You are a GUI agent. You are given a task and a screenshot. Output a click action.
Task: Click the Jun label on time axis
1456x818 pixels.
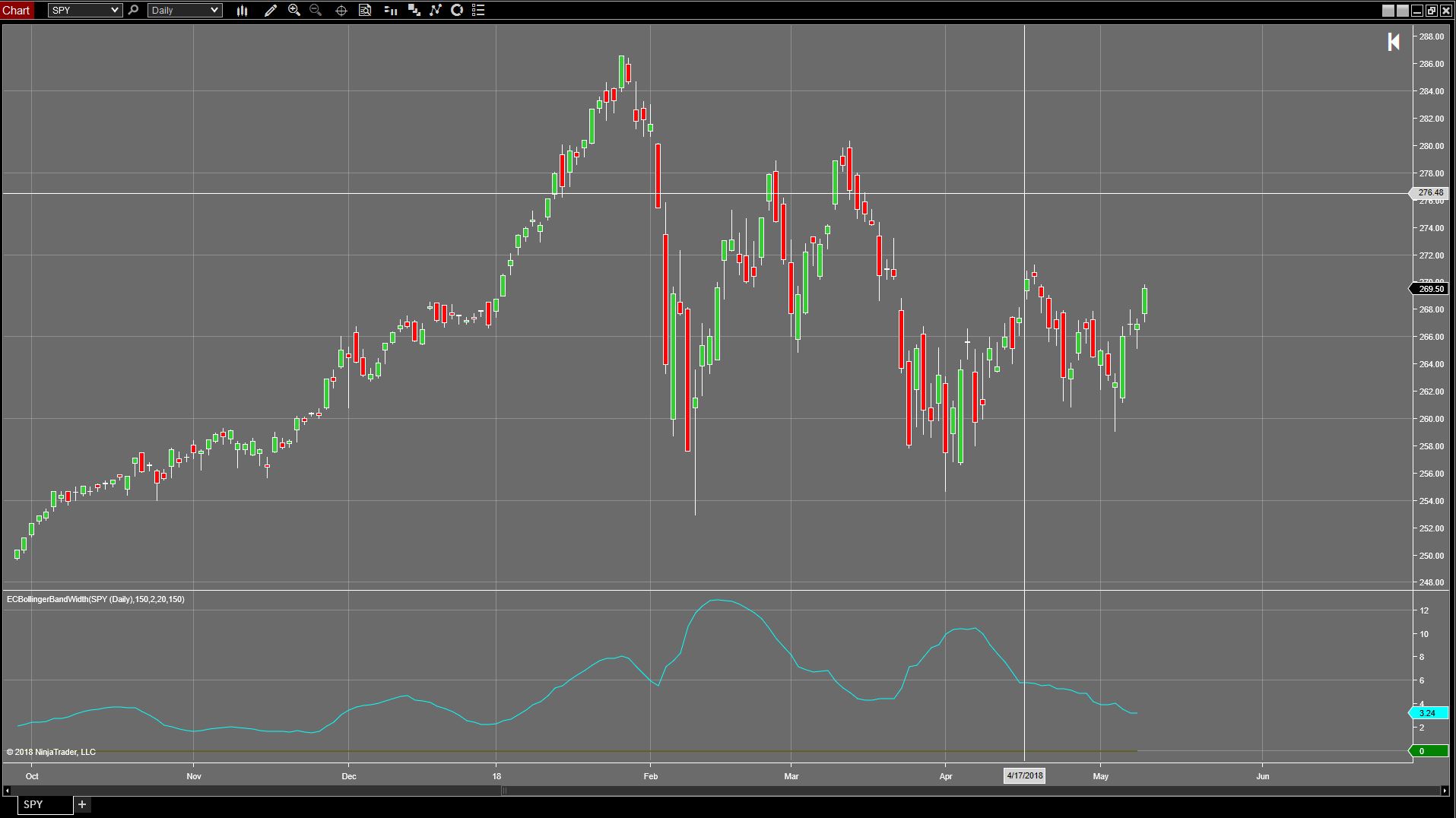point(1263,776)
